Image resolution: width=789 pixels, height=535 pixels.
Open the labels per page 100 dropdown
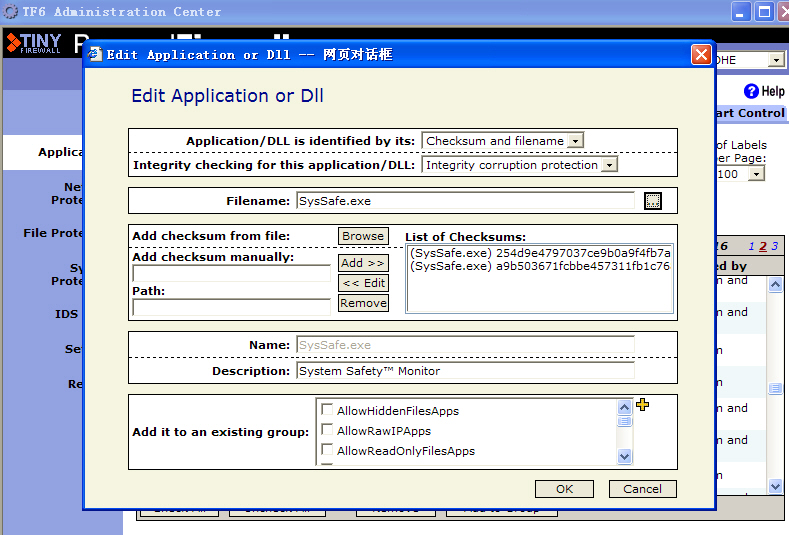(x=756, y=174)
